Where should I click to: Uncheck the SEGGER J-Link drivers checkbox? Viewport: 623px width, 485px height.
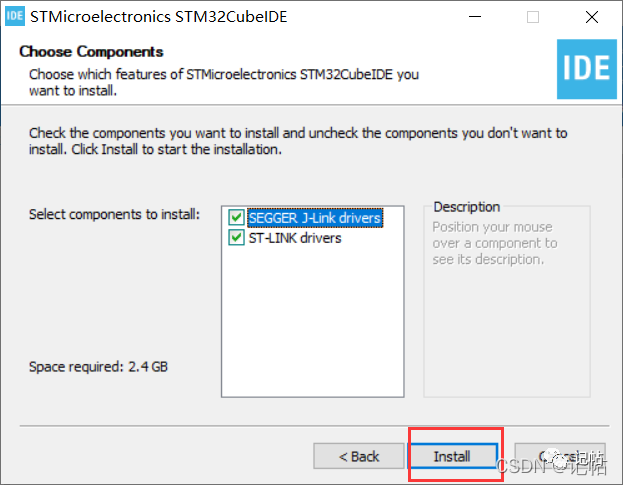pyautogui.click(x=236, y=217)
